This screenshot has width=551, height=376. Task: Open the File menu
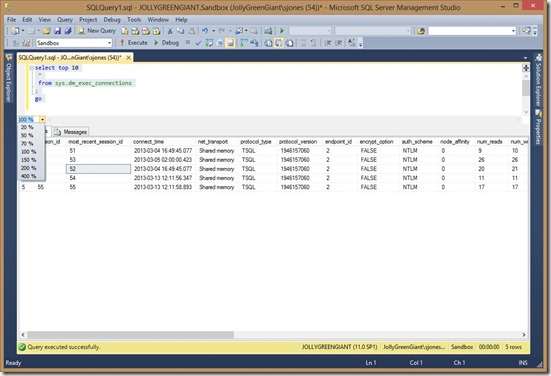[x=11, y=20]
